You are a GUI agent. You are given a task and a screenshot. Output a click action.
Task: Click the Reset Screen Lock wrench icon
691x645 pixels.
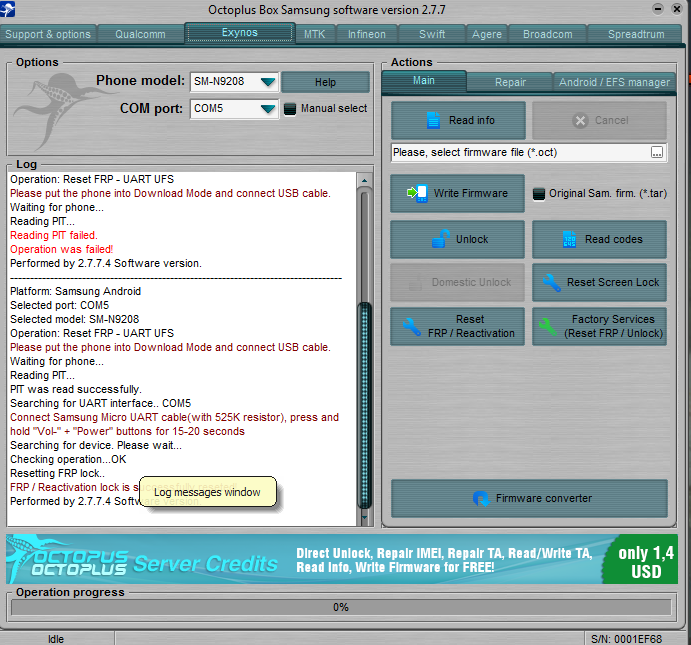coord(552,282)
